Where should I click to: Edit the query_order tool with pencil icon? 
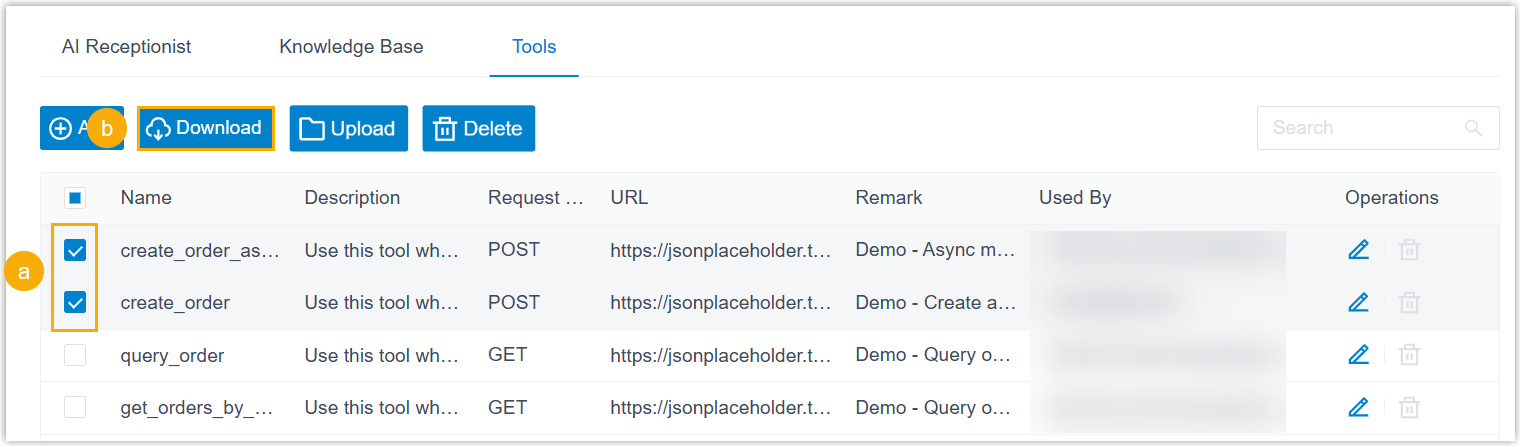[1358, 354]
